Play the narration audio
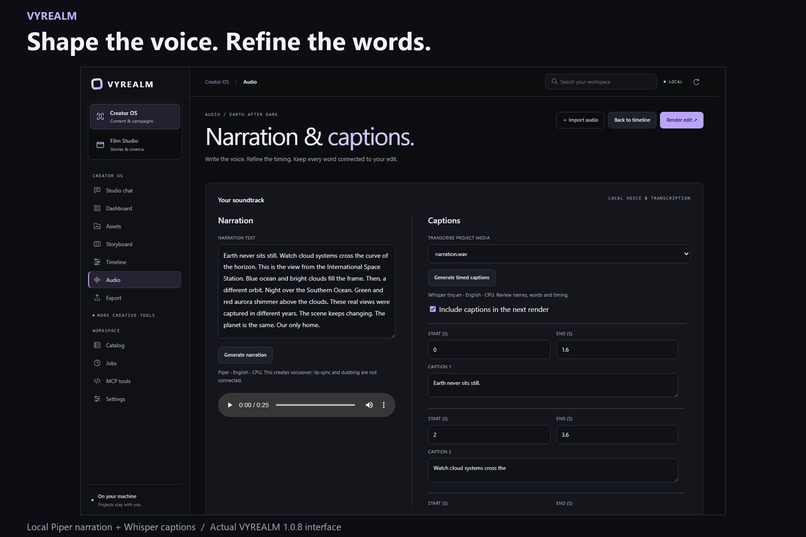The image size is (806, 537). point(230,405)
